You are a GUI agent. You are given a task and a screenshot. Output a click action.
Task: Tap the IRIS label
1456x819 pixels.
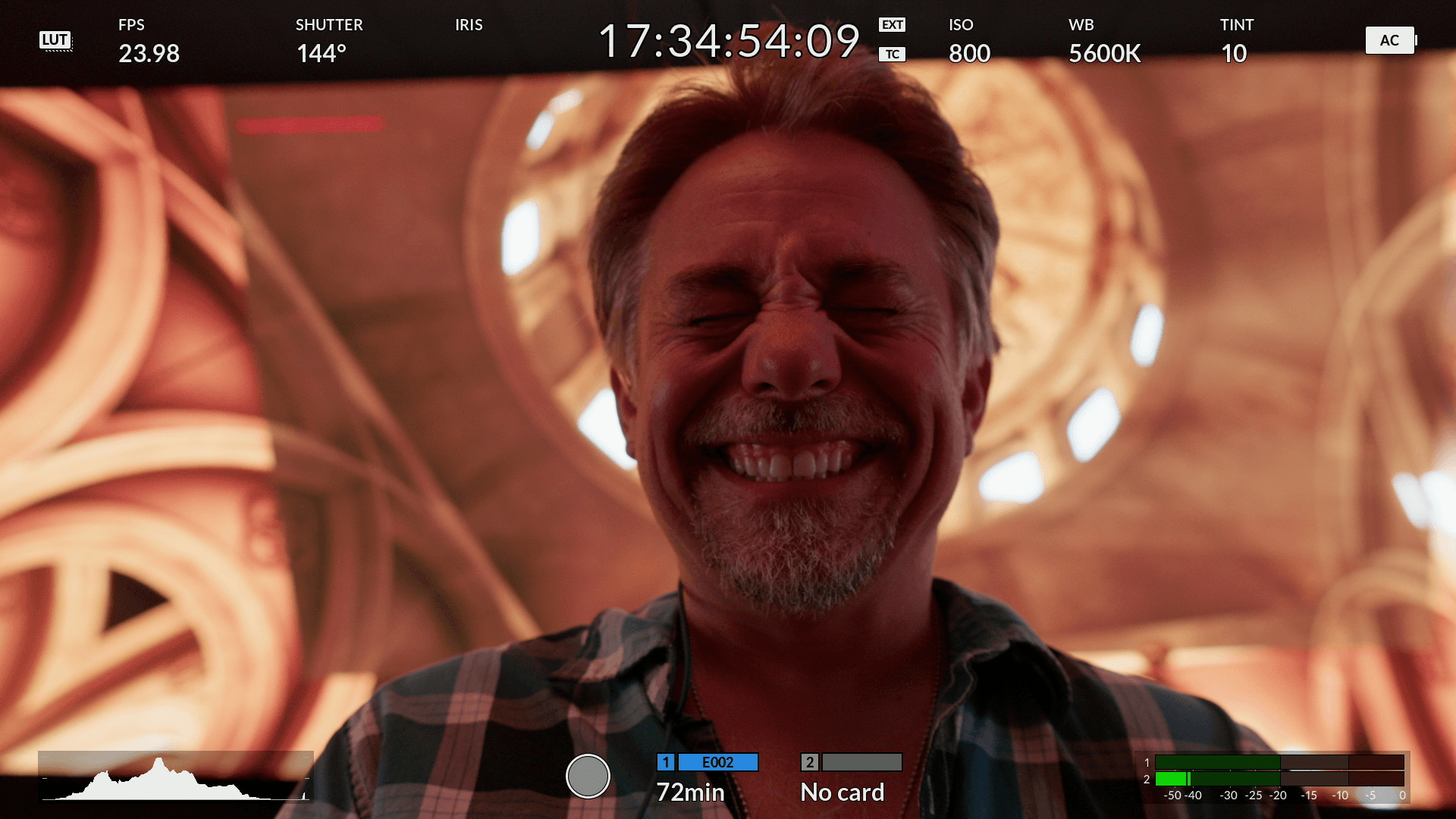[x=469, y=25]
